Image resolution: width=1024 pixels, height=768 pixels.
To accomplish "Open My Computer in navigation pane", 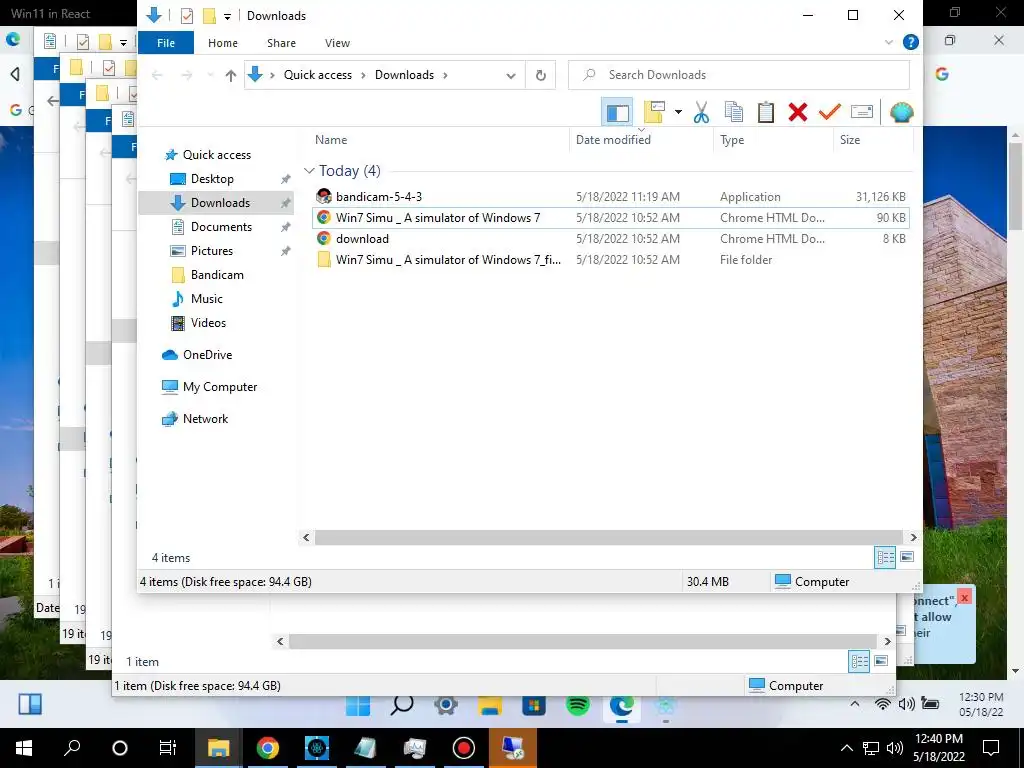I will coord(220,387).
